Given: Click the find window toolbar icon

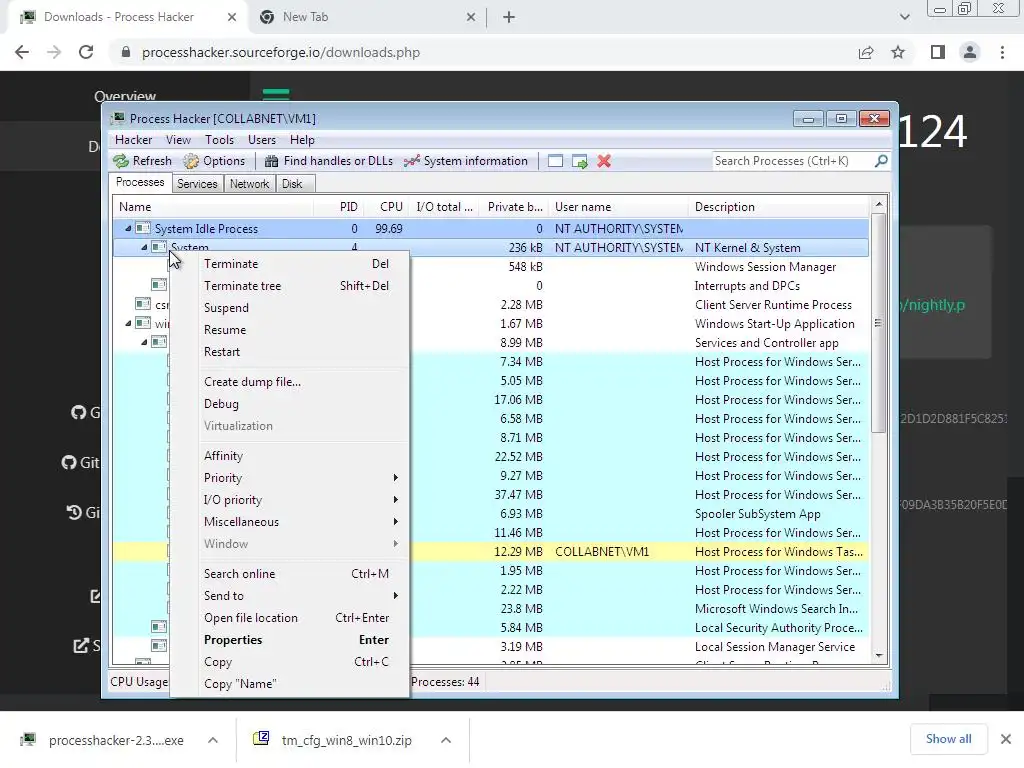Looking at the screenshot, I should tap(555, 161).
